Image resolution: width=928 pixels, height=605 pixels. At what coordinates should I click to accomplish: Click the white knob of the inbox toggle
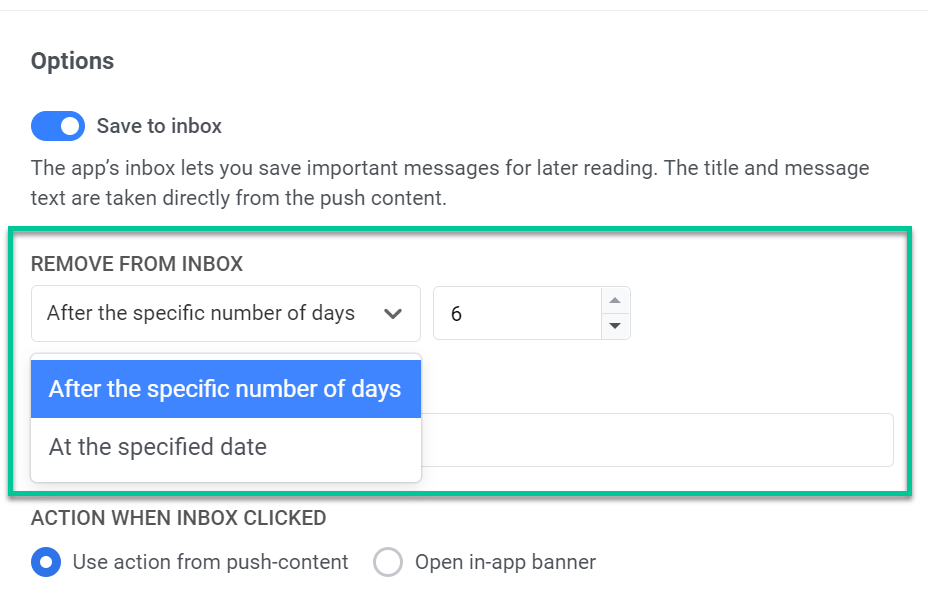tap(70, 126)
